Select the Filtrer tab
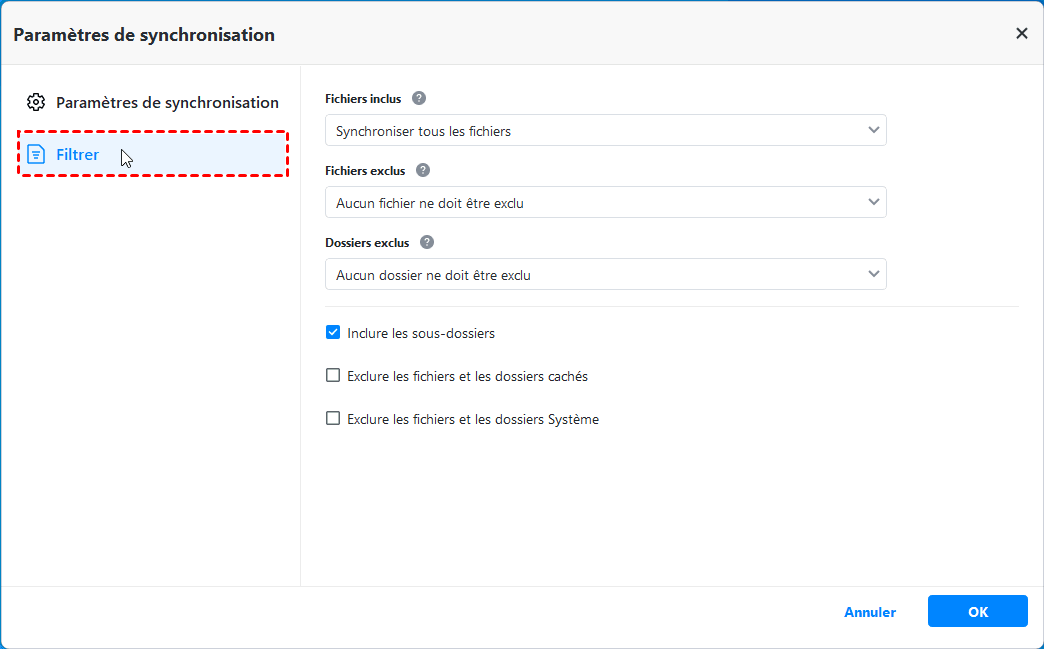The height and width of the screenshot is (649, 1044). pos(78,154)
